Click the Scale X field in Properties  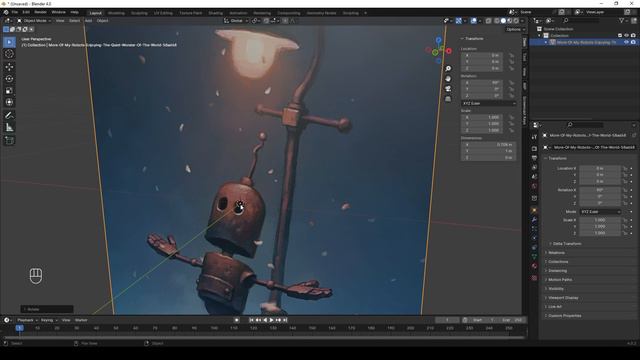click(600, 220)
